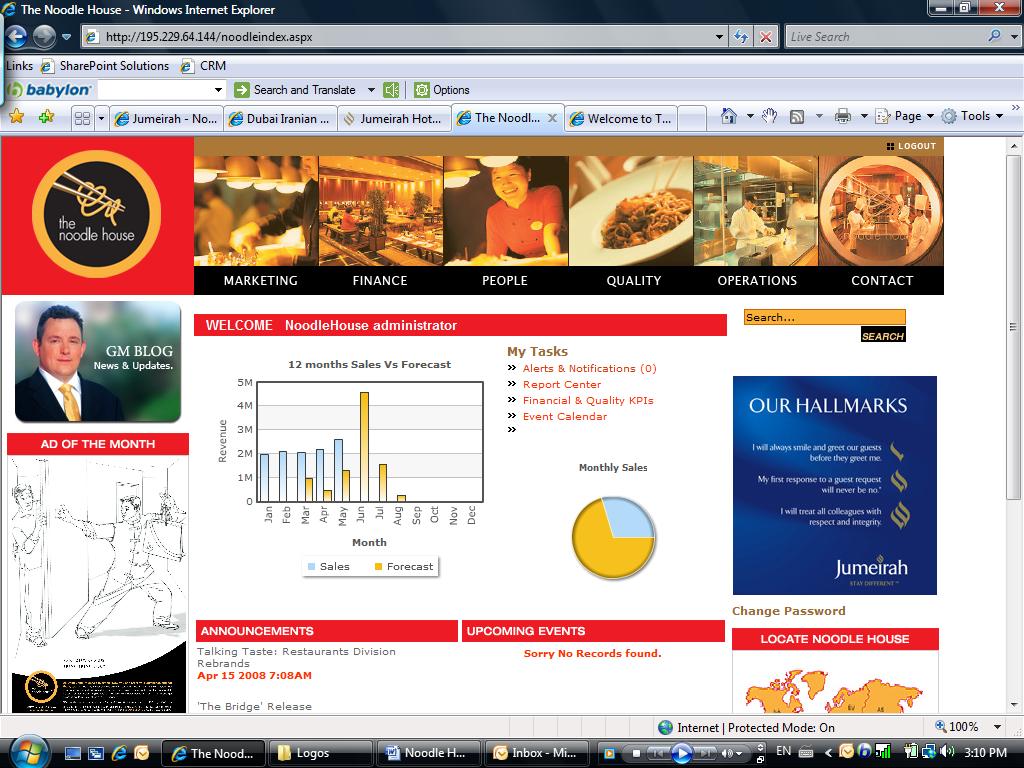Screen dimensions: 1024x768
Task: Open the CRM favorites link
Action: (204, 66)
